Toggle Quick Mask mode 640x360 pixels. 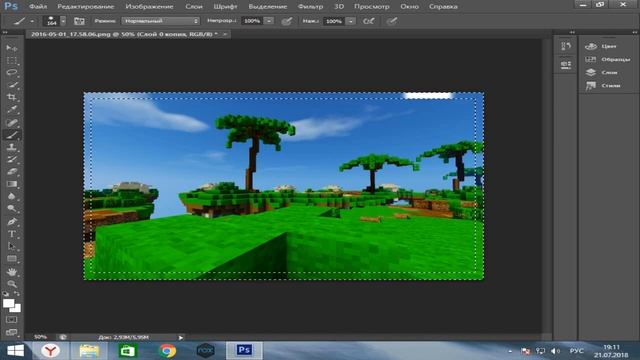(x=11, y=320)
